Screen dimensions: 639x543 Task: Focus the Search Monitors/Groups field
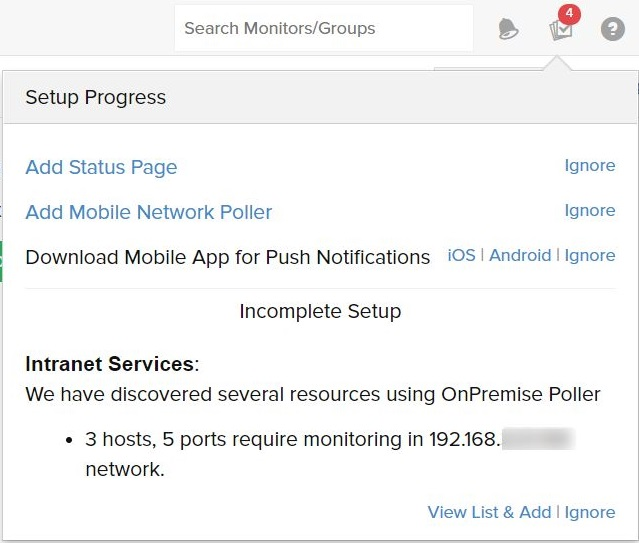pos(322,28)
